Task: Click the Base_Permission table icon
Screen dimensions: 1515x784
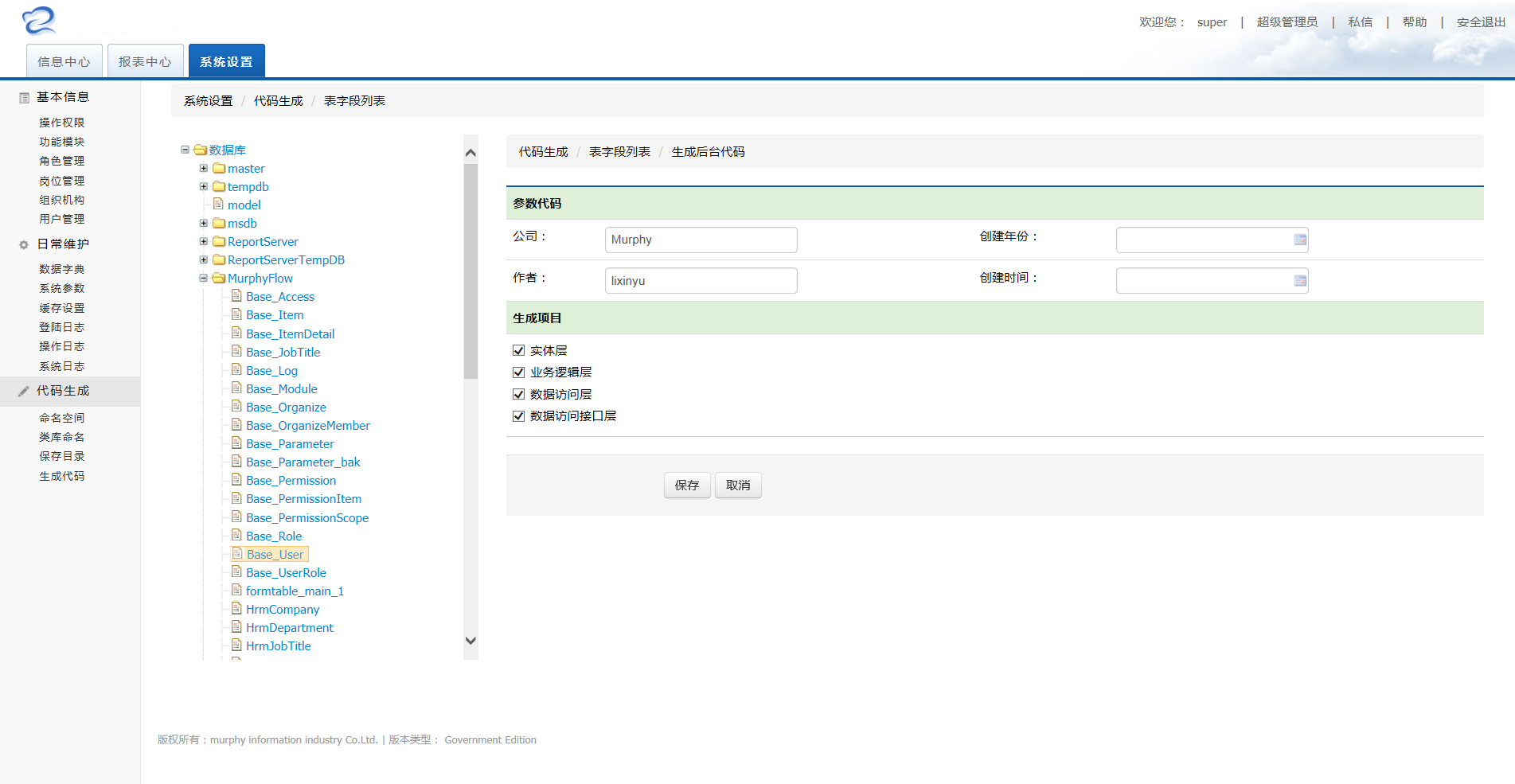Action: tap(236, 479)
